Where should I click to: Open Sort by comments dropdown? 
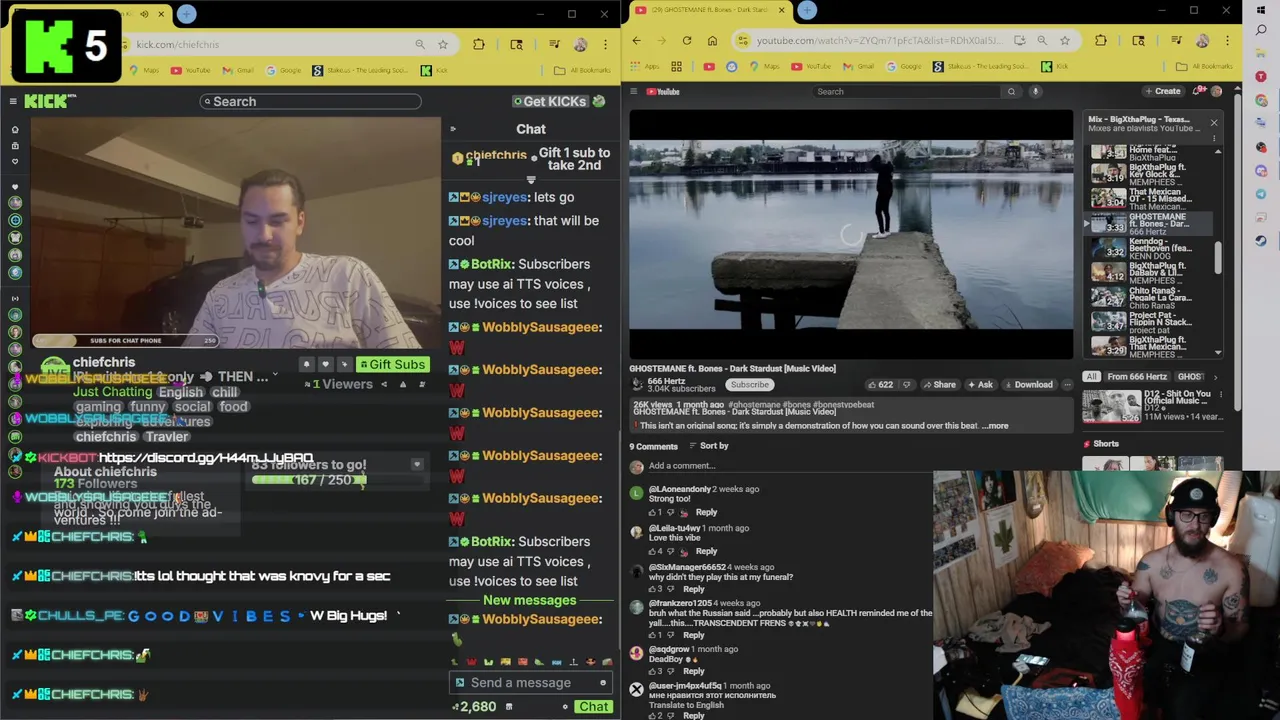pyautogui.click(x=707, y=446)
